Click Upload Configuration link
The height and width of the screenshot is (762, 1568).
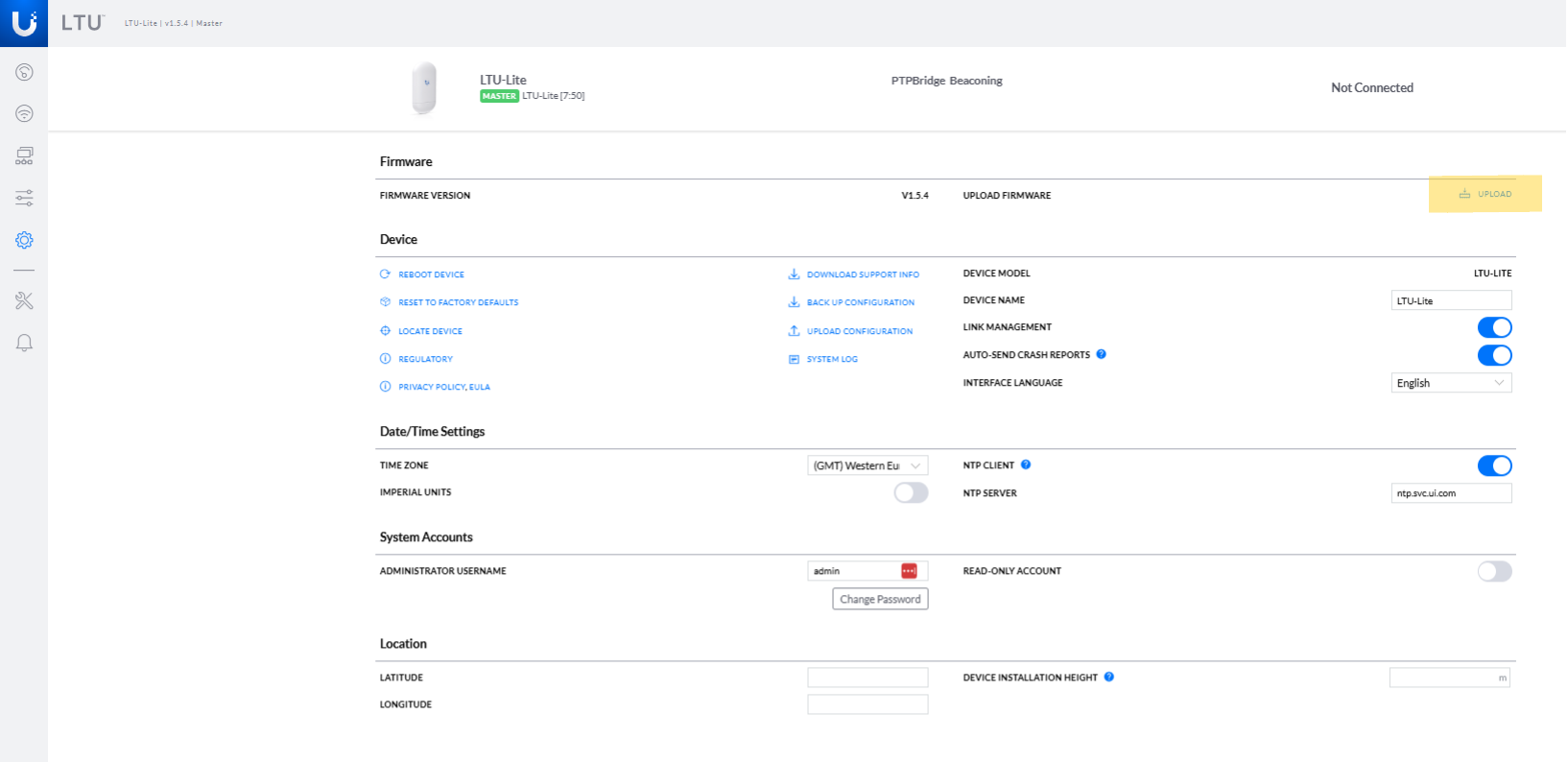tap(860, 331)
